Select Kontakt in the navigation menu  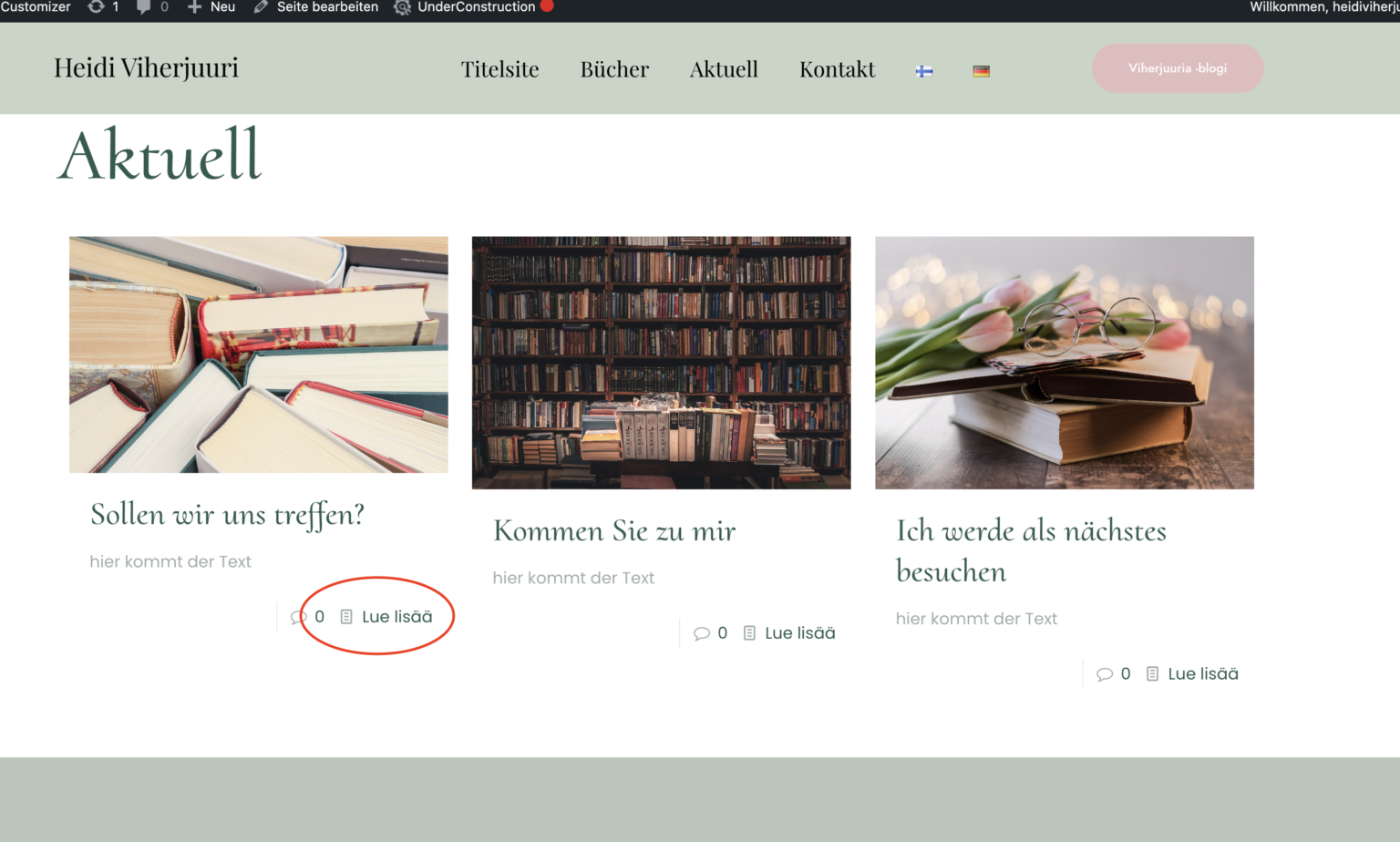837,69
